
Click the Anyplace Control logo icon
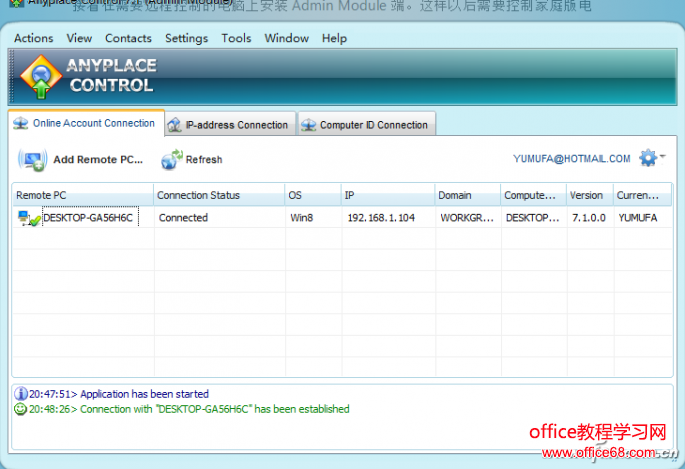coord(41,77)
